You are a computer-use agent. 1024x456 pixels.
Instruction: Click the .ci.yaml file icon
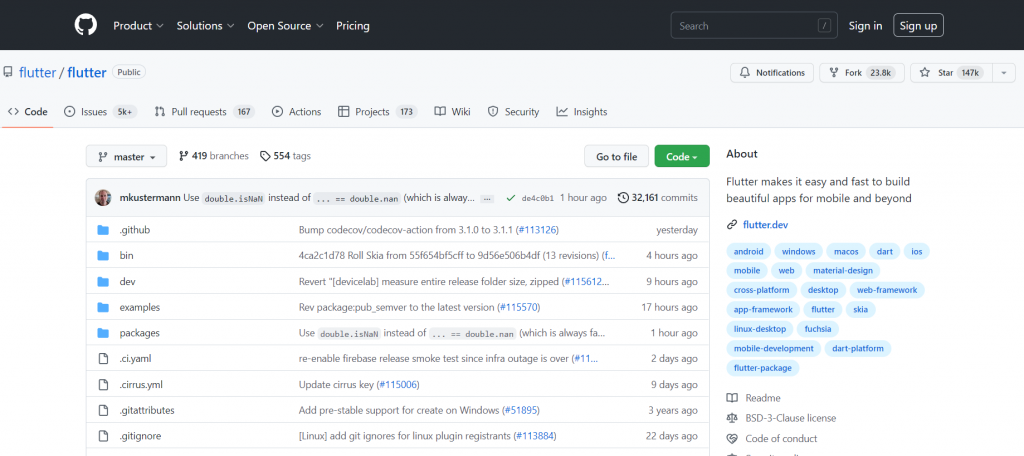pyautogui.click(x=103, y=359)
